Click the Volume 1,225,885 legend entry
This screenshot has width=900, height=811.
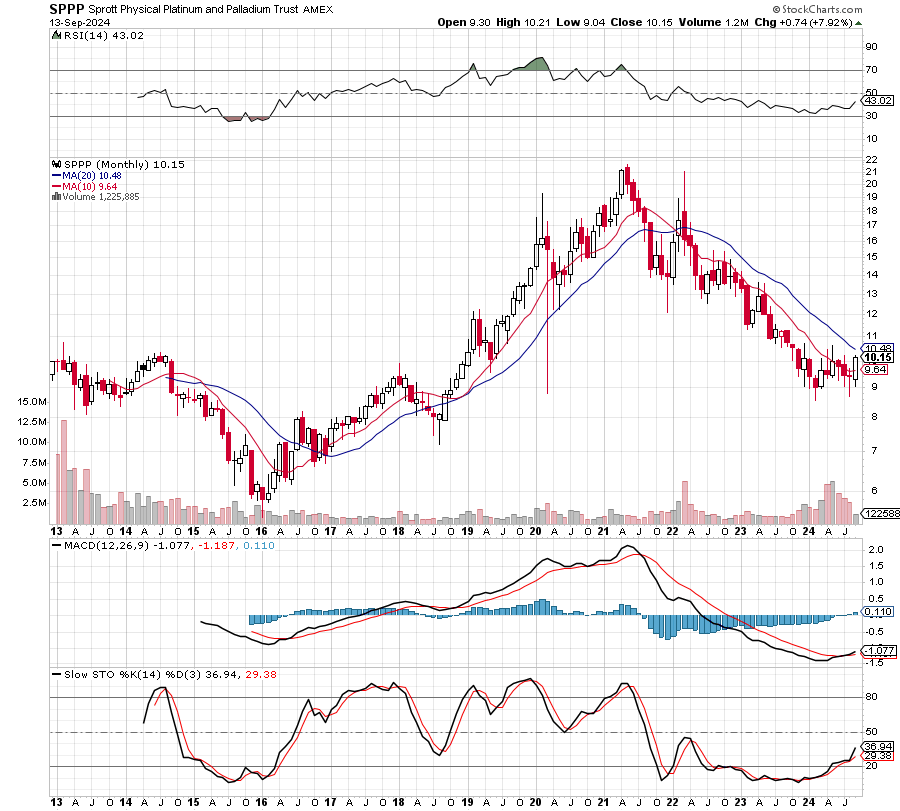[96, 197]
